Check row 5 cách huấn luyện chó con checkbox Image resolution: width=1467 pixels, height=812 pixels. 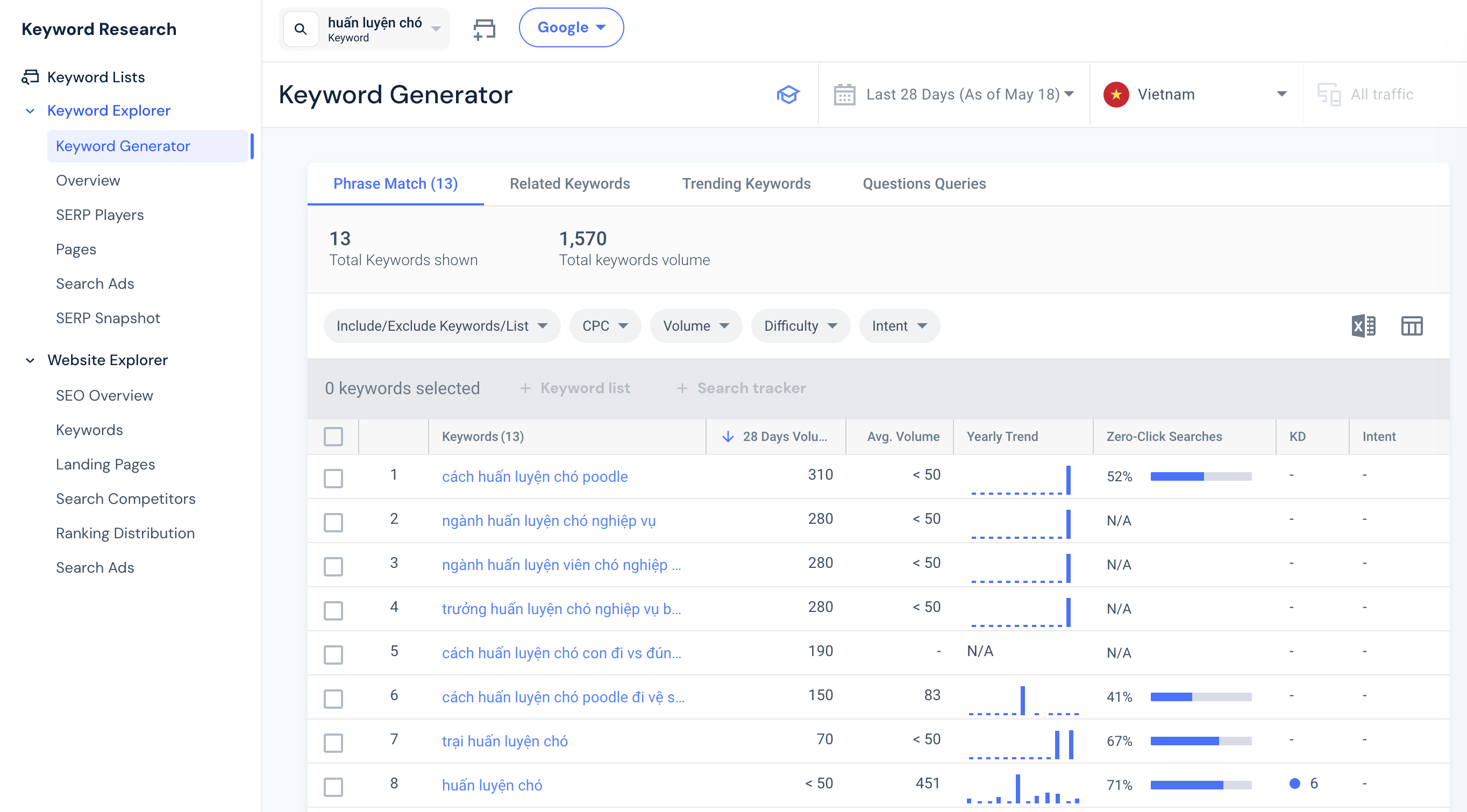pyautogui.click(x=333, y=655)
